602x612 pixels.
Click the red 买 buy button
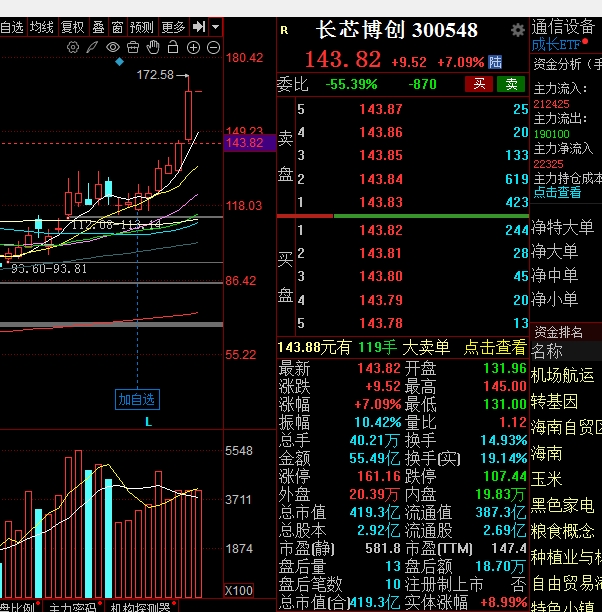click(479, 84)
